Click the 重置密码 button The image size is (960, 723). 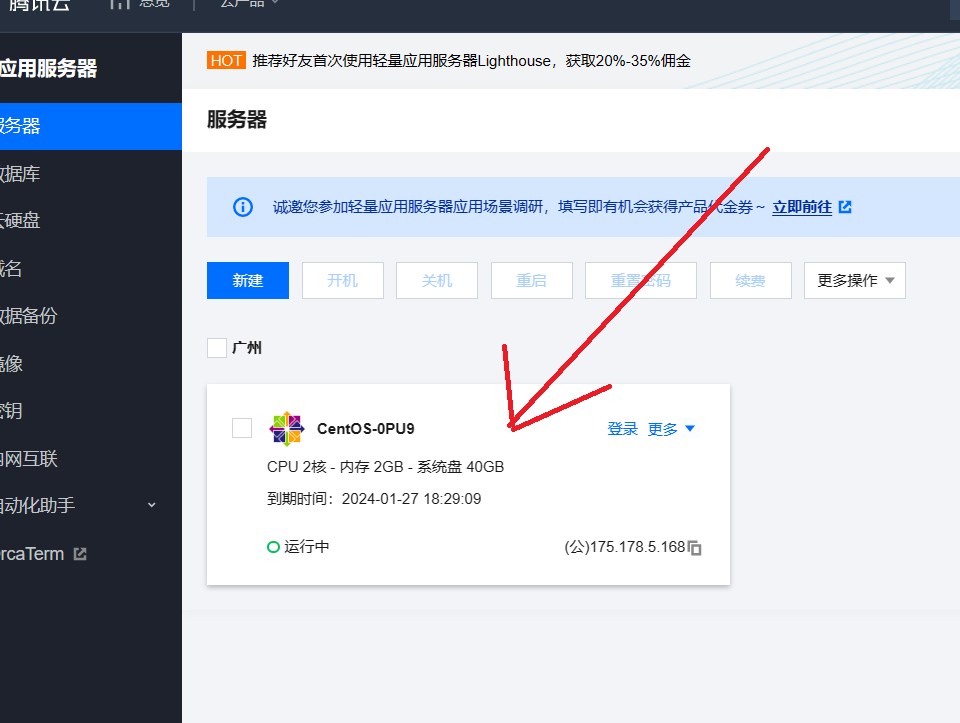click(x=640, y=280)
